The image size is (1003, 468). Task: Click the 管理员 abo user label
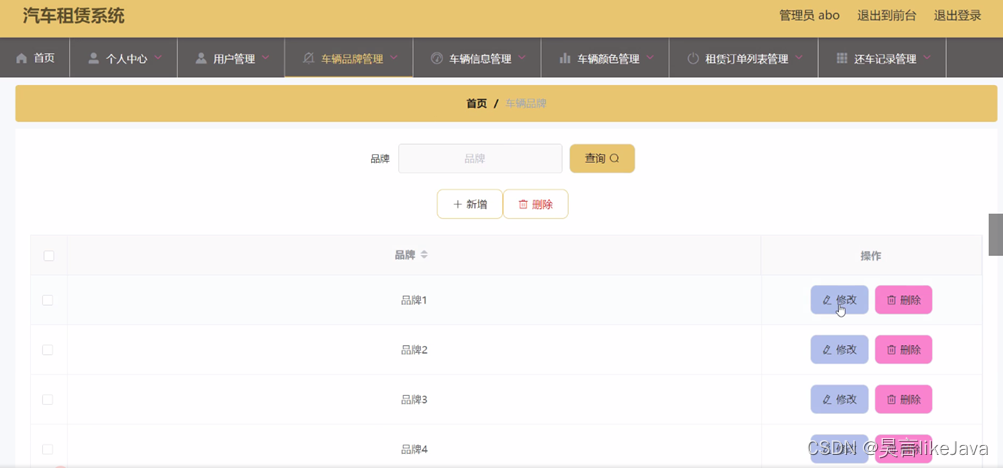point(809,16)
